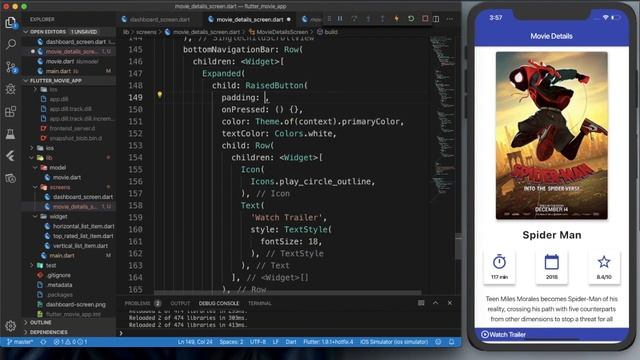Open the Terminal panel tab
The image size is (640, 360).
pyautogui.click(x=260, y=303)
